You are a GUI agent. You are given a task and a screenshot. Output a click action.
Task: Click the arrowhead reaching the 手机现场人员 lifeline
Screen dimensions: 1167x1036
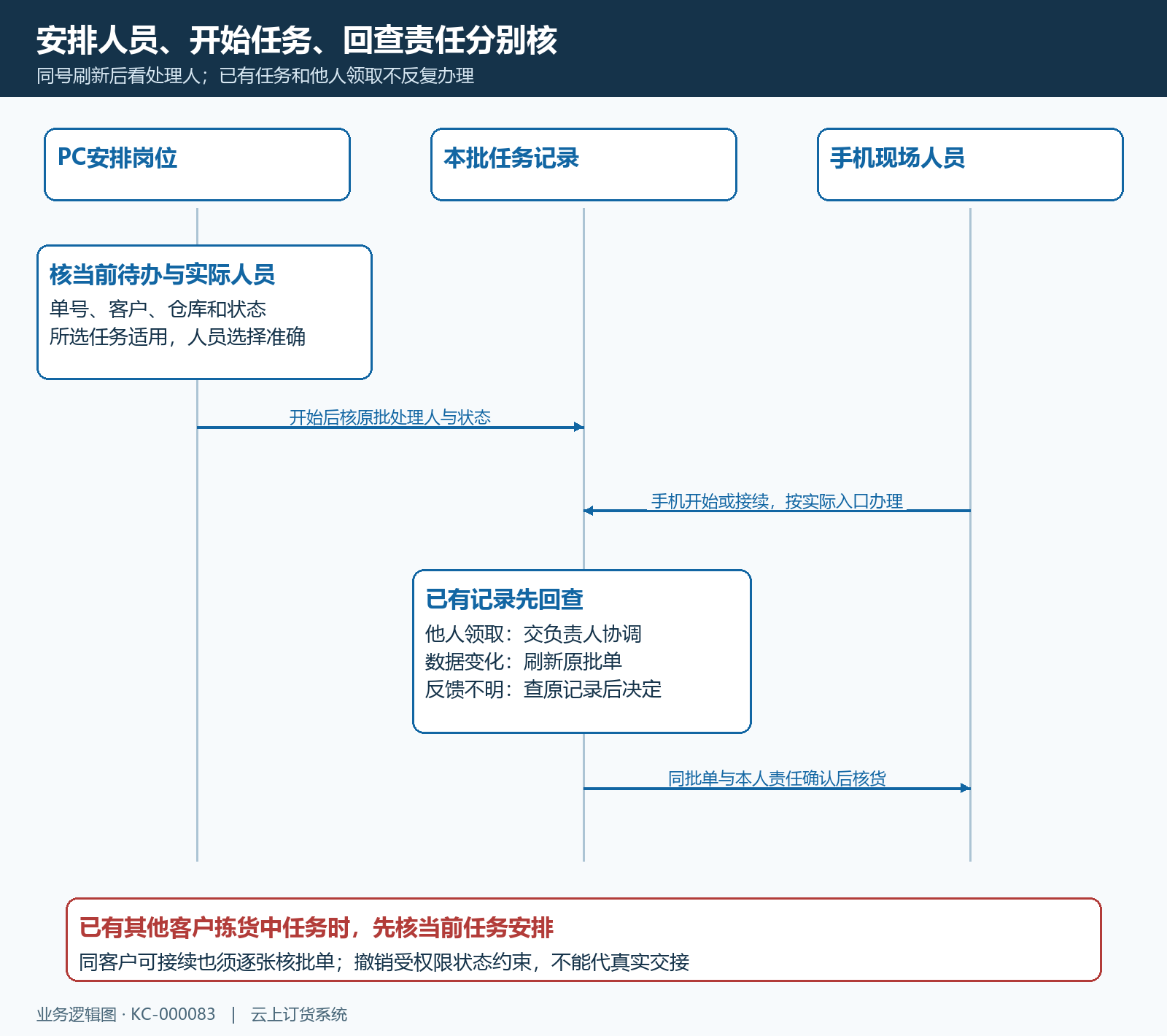[x=966, y=788]
